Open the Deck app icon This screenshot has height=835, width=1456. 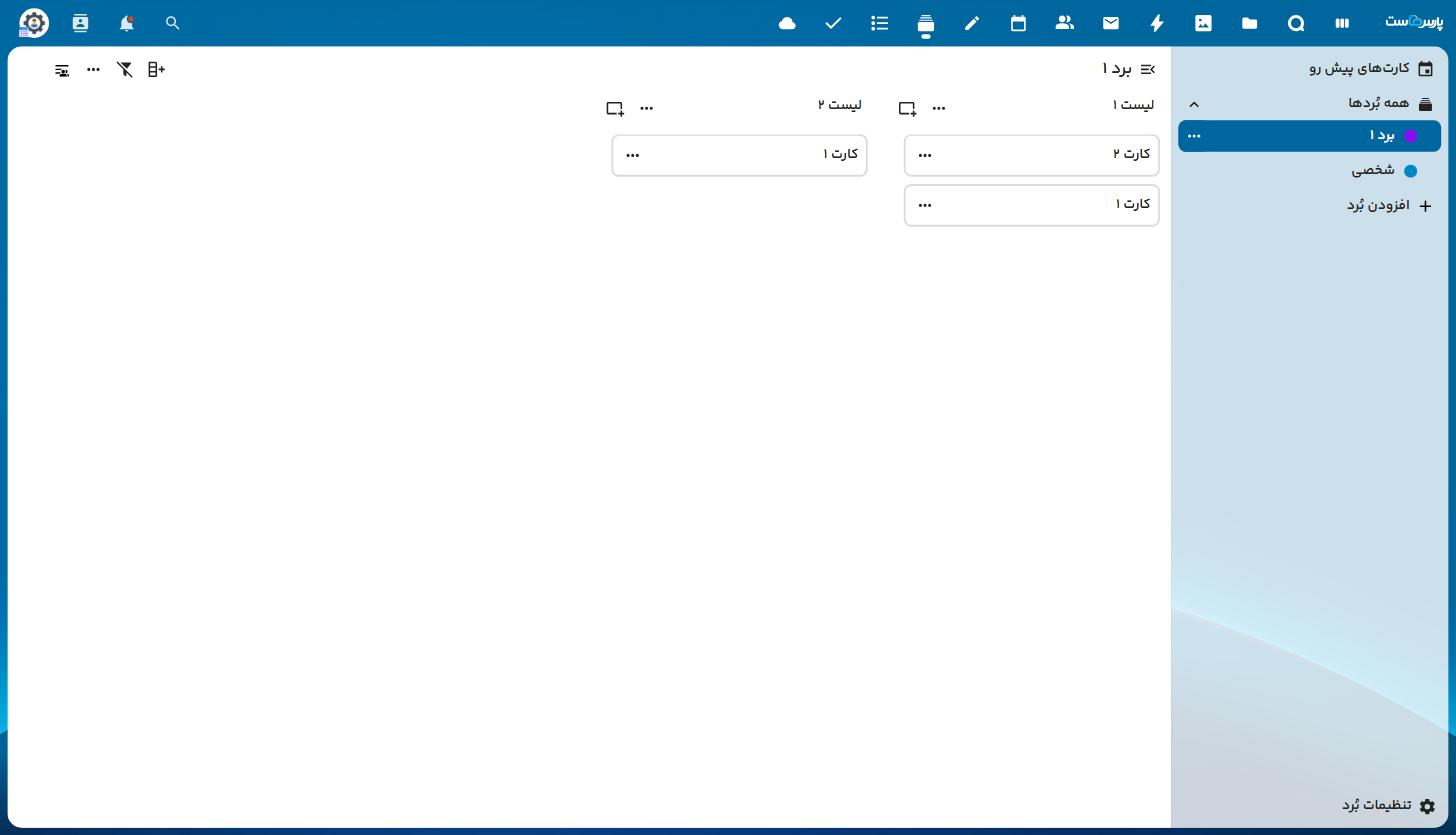coord(926,23)
